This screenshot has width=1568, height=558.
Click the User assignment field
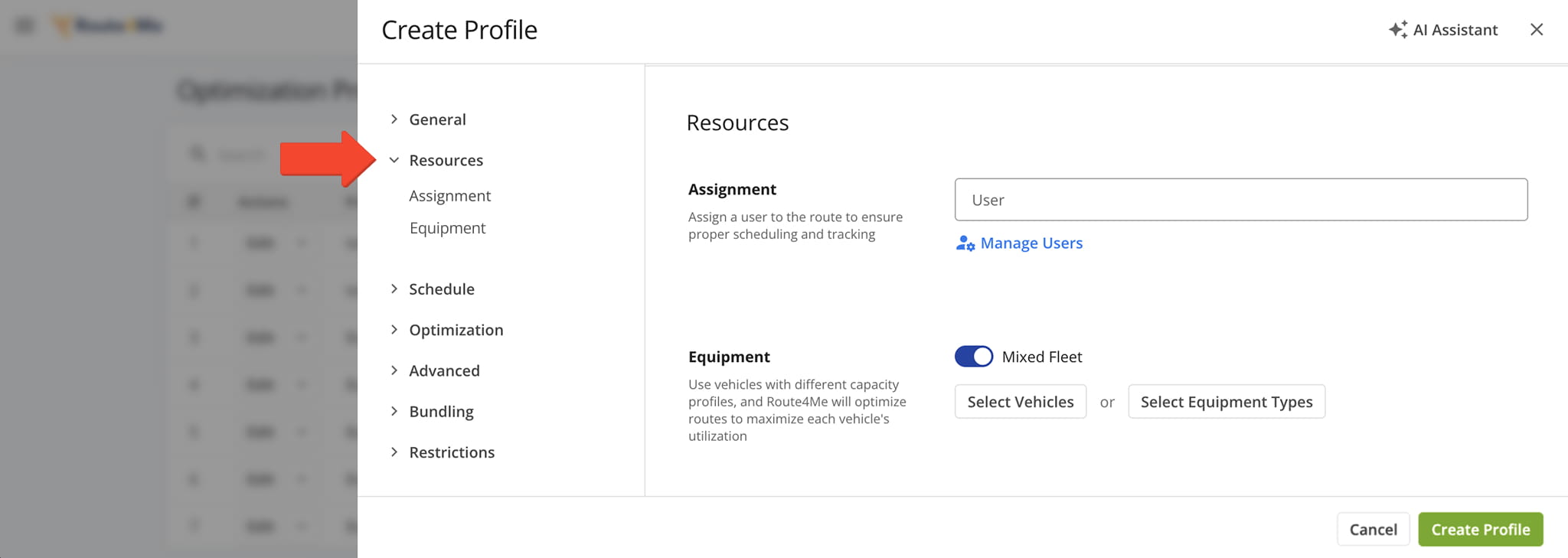(1241, 200)
